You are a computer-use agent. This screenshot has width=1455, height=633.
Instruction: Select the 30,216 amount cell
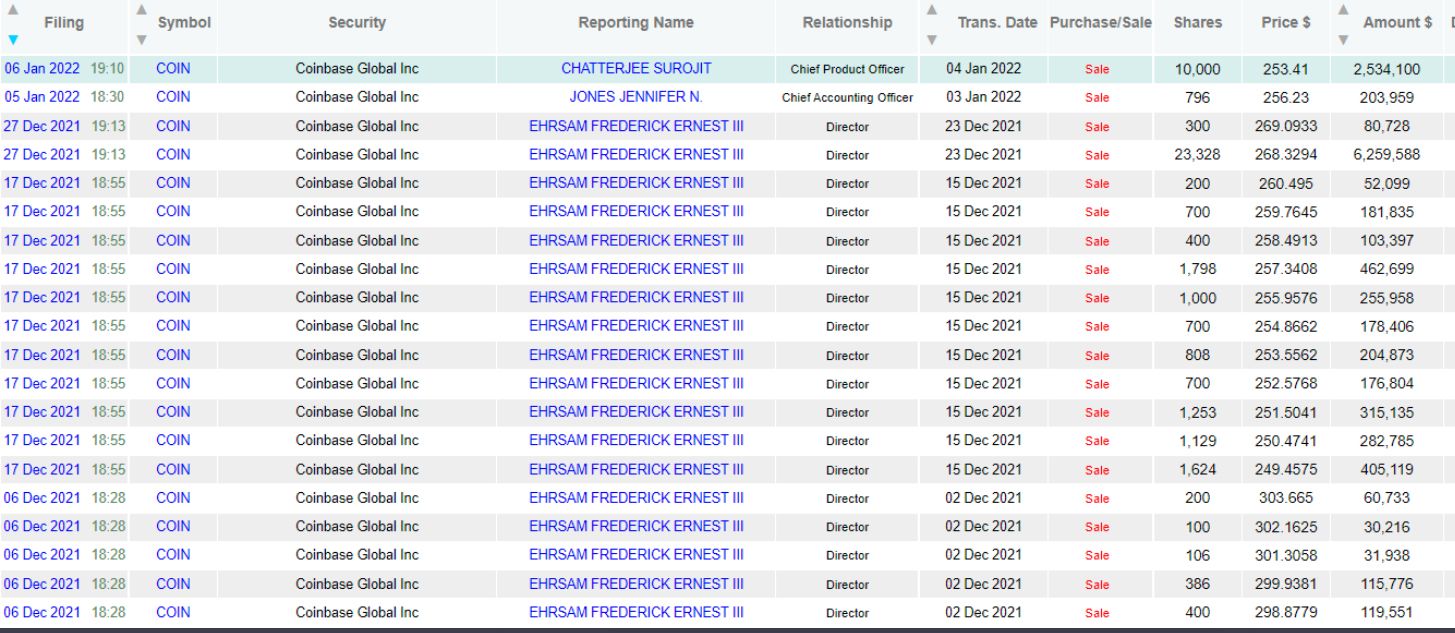pyautogui.click(x=1386, y=526)
